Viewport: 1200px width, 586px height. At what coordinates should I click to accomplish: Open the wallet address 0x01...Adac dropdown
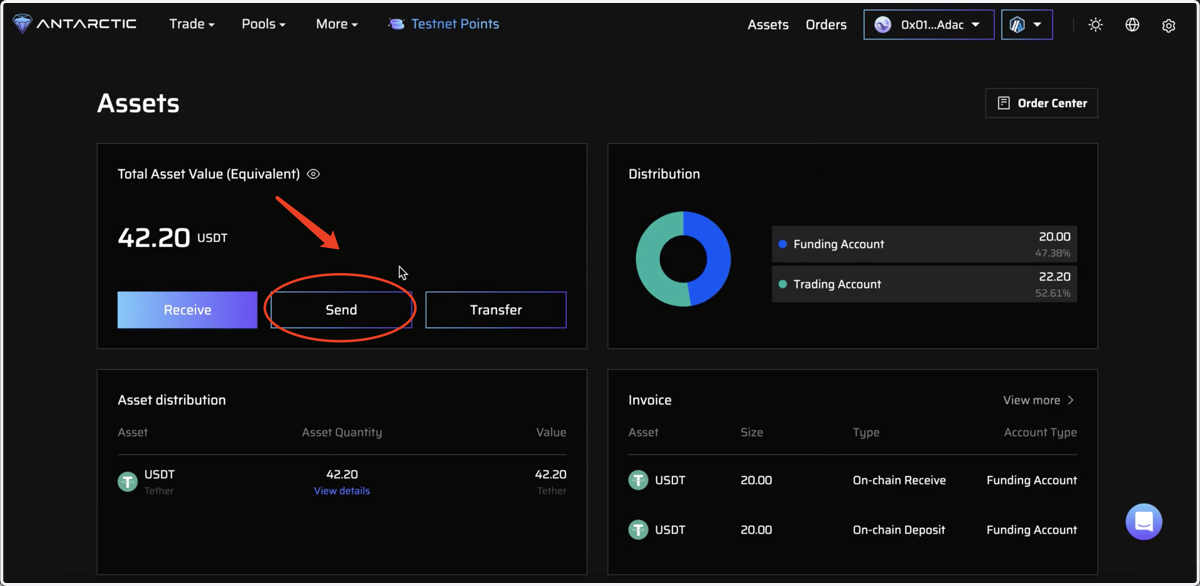pyautogui.click(x=929, y=25)
